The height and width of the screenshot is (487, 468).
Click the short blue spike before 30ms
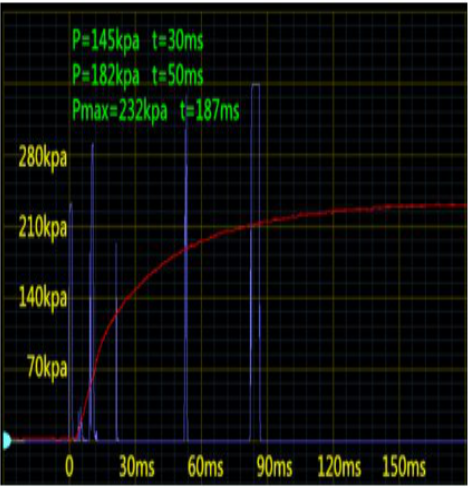(x=116, y=342)
